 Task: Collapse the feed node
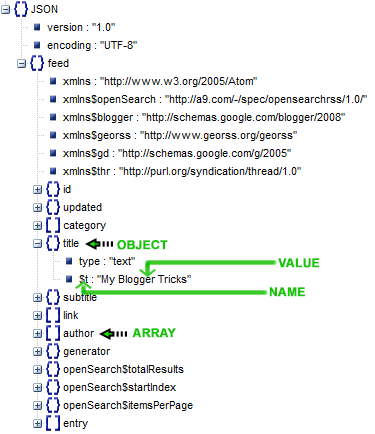(x=22, y=64)
